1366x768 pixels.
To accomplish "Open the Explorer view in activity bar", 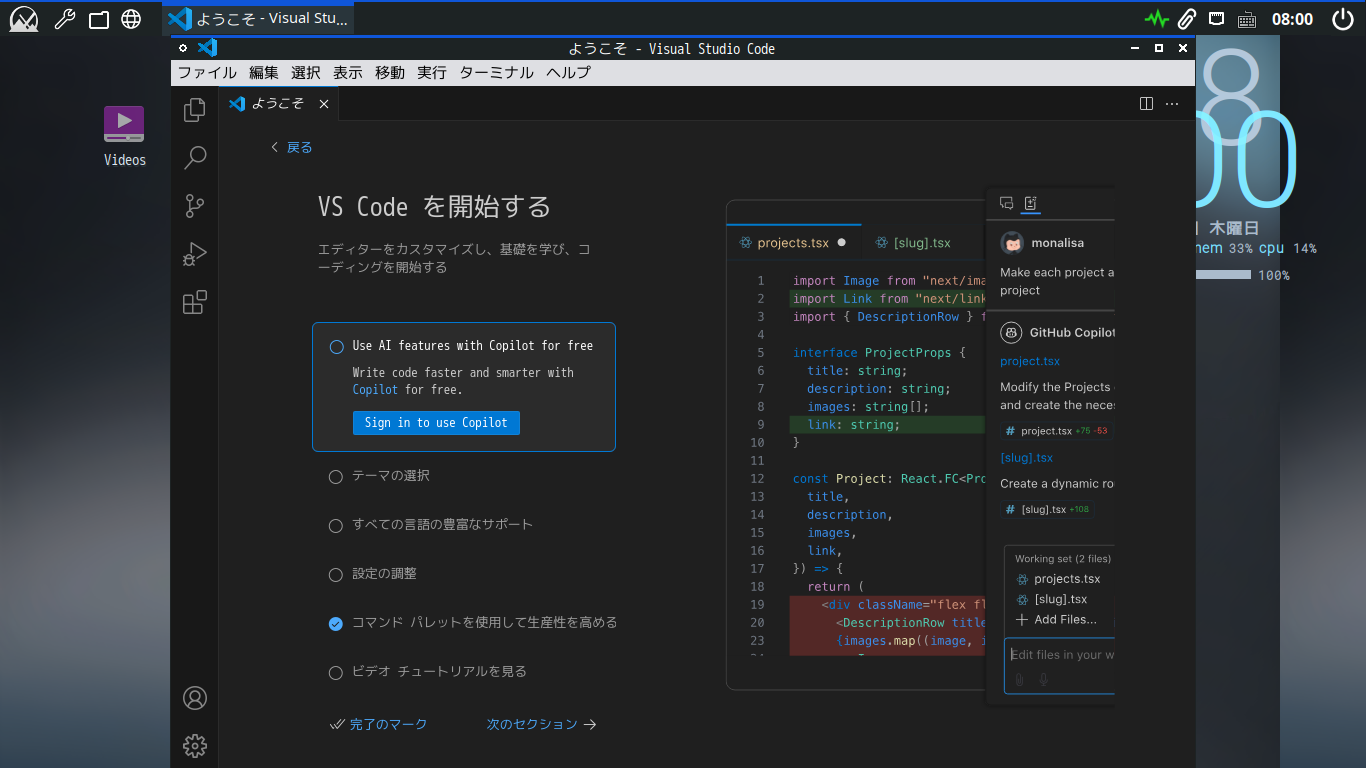I will [195, 110].
